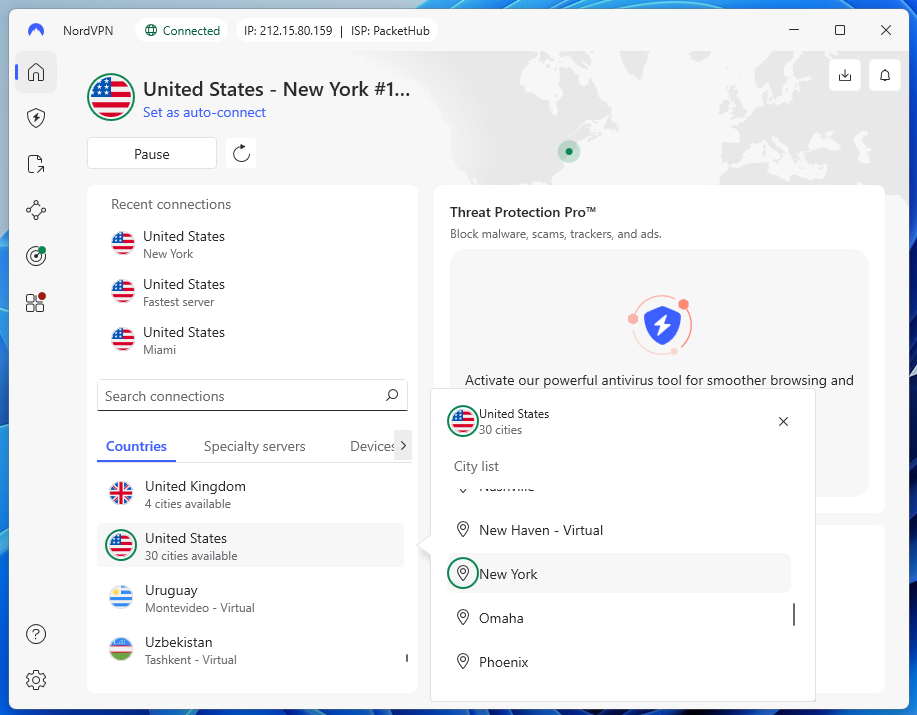Click the Phoenix location pin icon
The width and height of the screenshot is (917, 715).
click(x=463, y=661)
